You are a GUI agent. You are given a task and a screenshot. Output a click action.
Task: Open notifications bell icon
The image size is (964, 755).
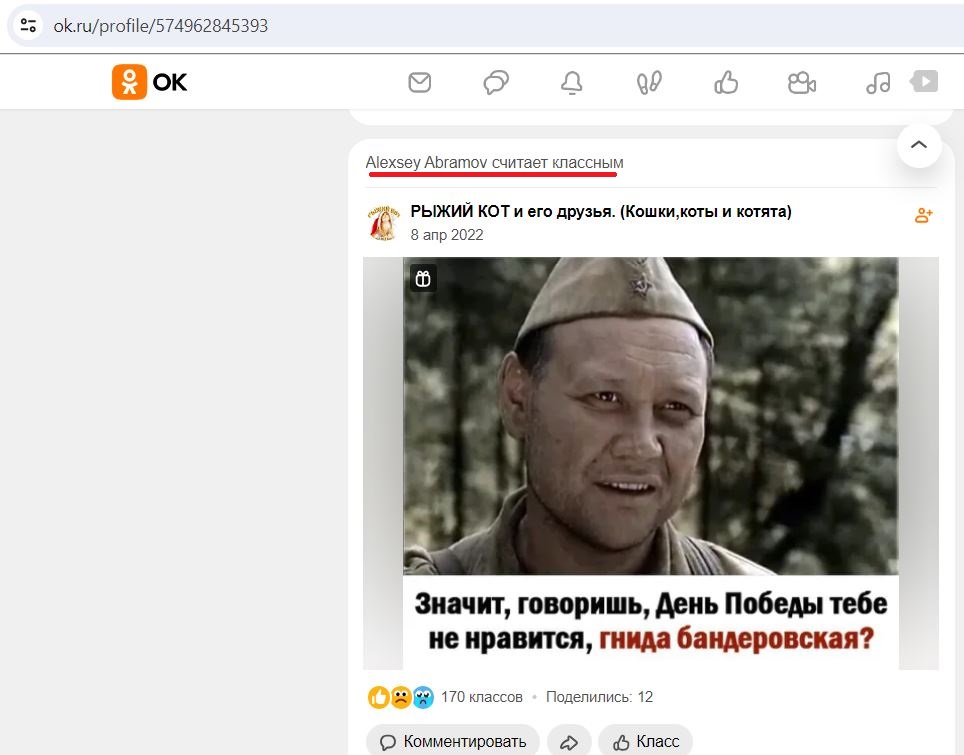coord(572,82)
